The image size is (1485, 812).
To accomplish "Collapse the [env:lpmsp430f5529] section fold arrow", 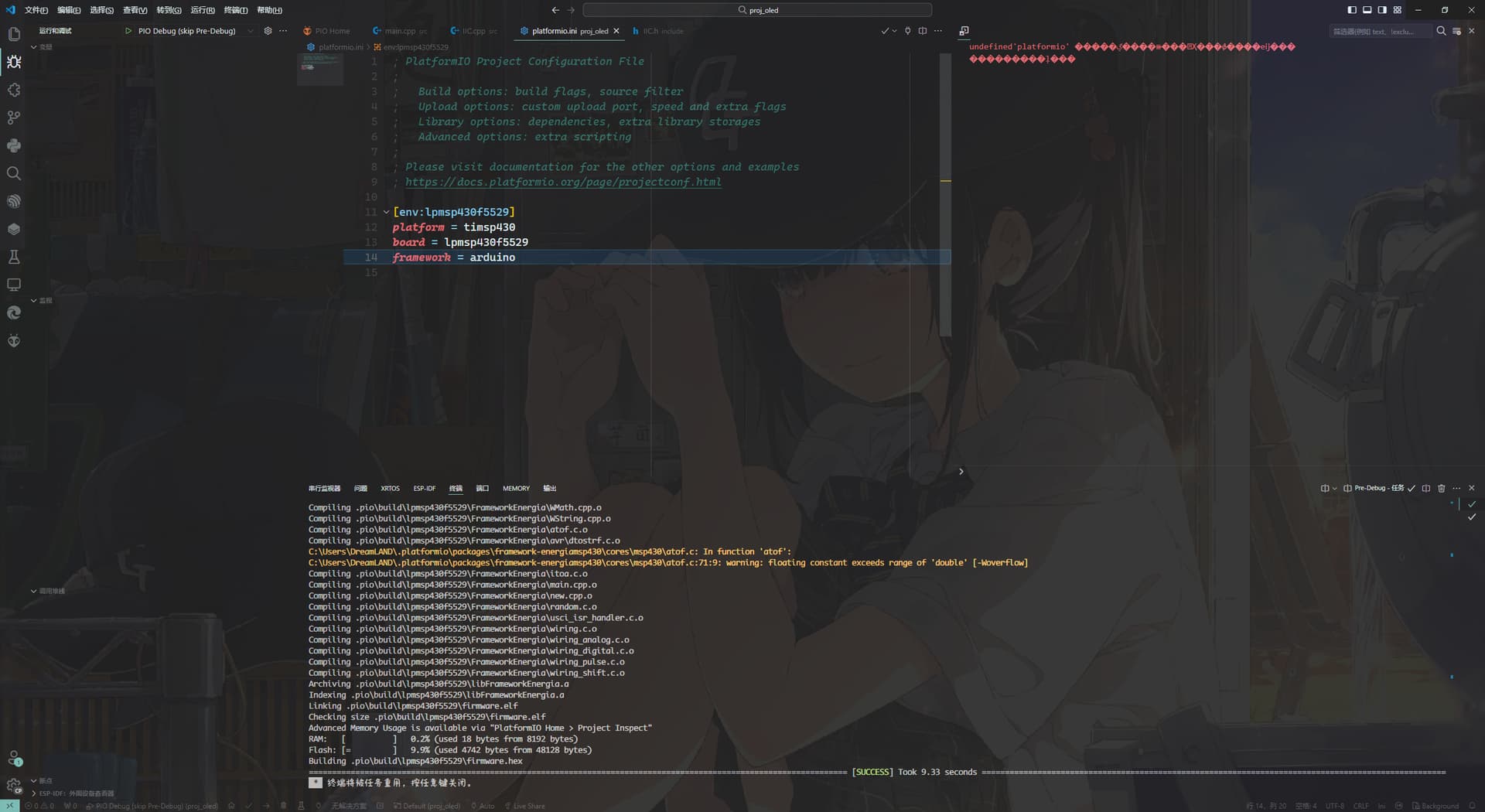I will (x=386, y=212).
